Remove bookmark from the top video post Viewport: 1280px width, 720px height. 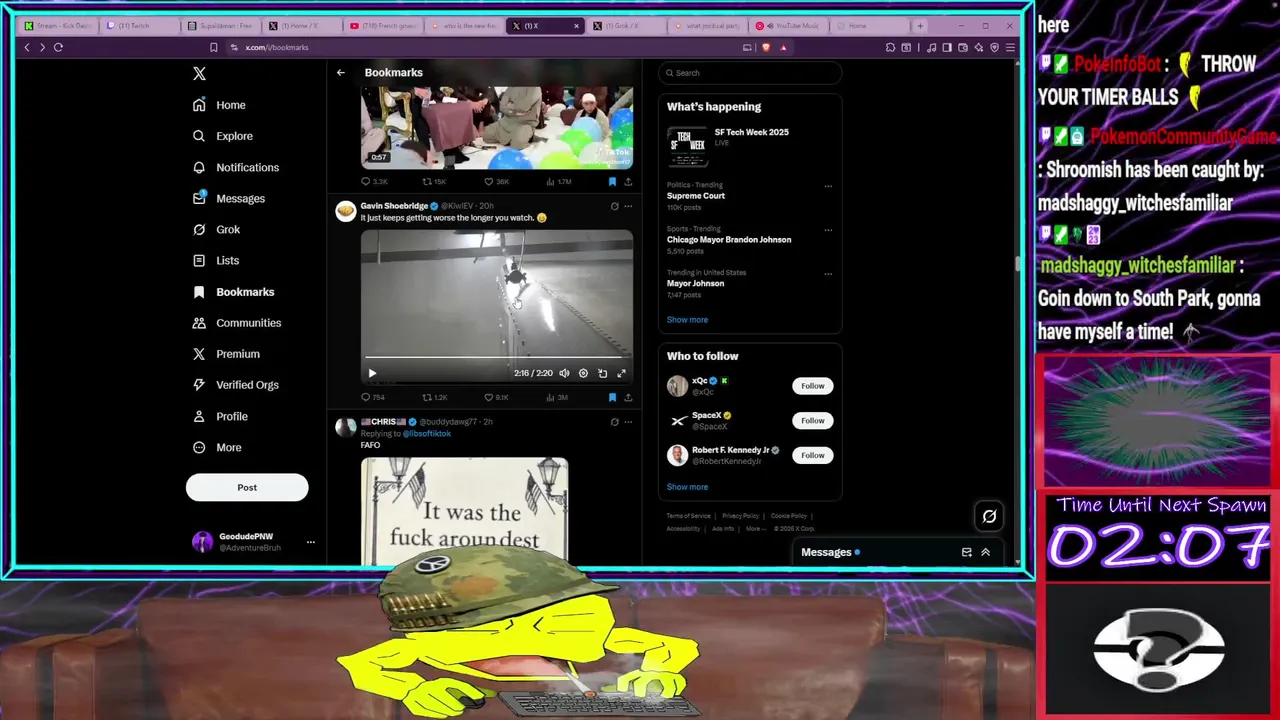tap(612, 182)
